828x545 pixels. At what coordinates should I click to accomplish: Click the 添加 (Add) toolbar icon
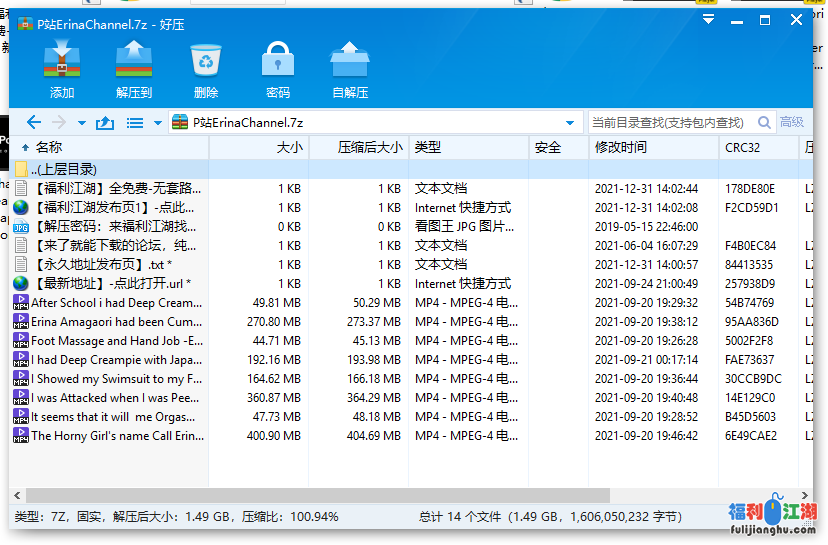click(x=62, y=62)
